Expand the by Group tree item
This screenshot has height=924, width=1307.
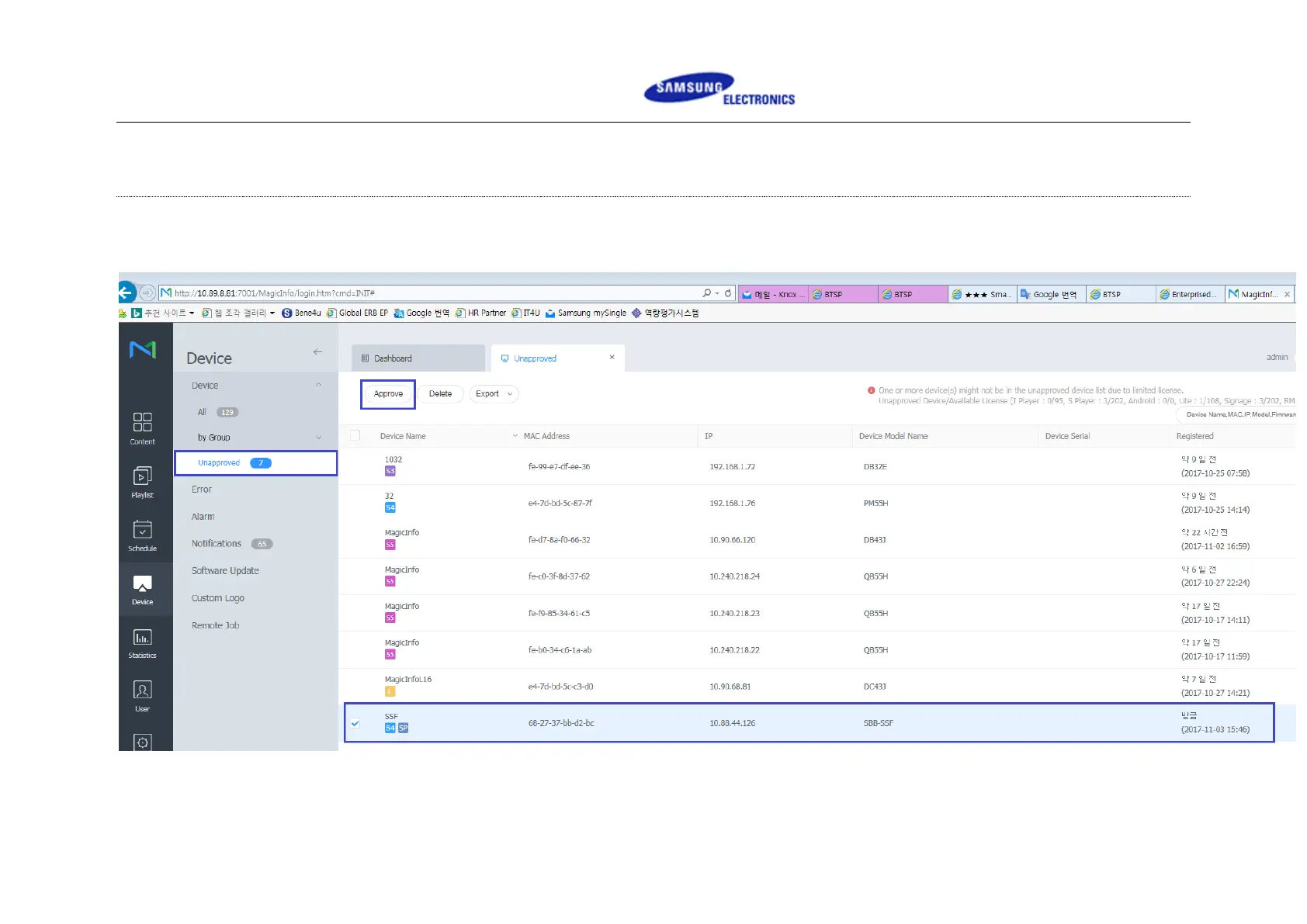pos(318,438)
